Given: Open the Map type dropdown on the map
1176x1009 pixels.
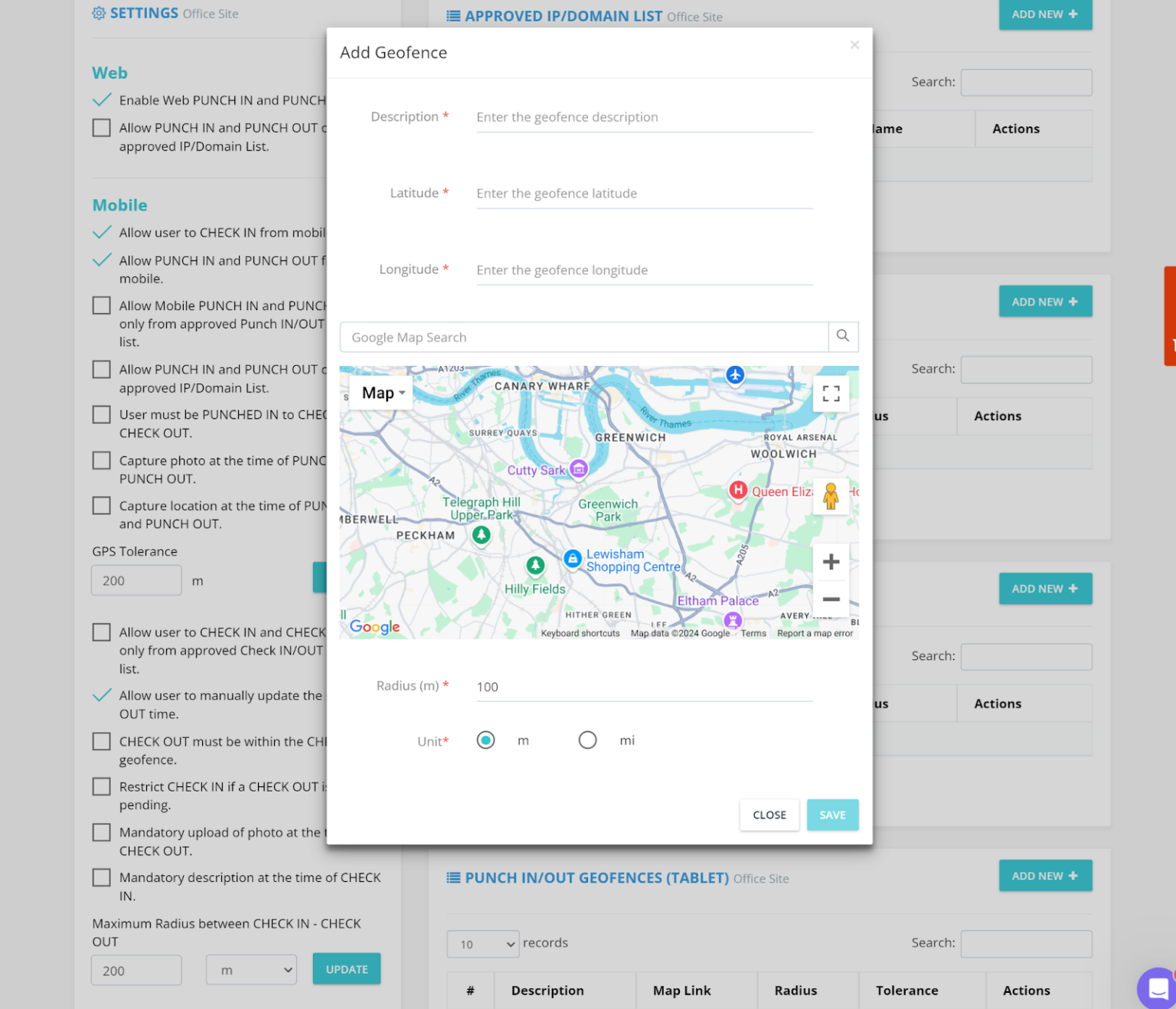Looking at the screenshot, I should tap(381, 393).
